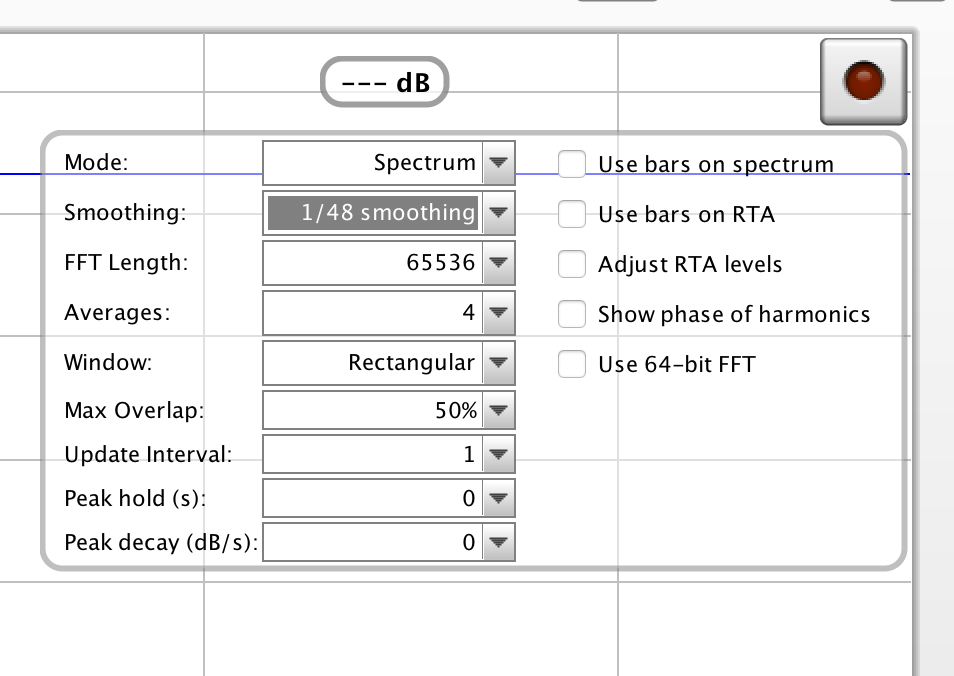This screenshot has height=676, width=954.
Task: Expand the Averages dropdown arrow
Action: pyautogui.click(x=498, y=313)
